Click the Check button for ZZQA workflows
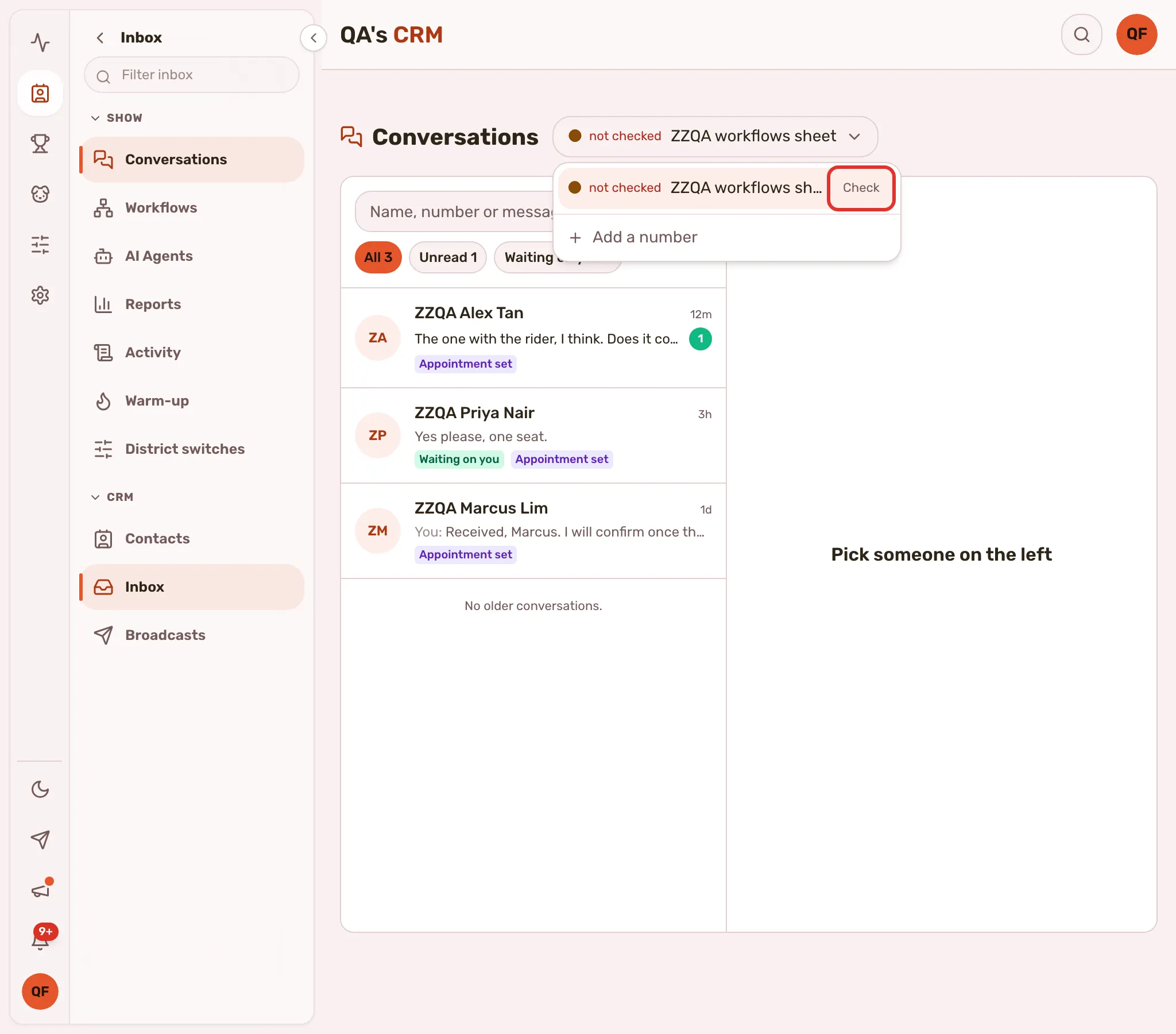This screenshot has height=1034, width=1176. click(861, 188)
